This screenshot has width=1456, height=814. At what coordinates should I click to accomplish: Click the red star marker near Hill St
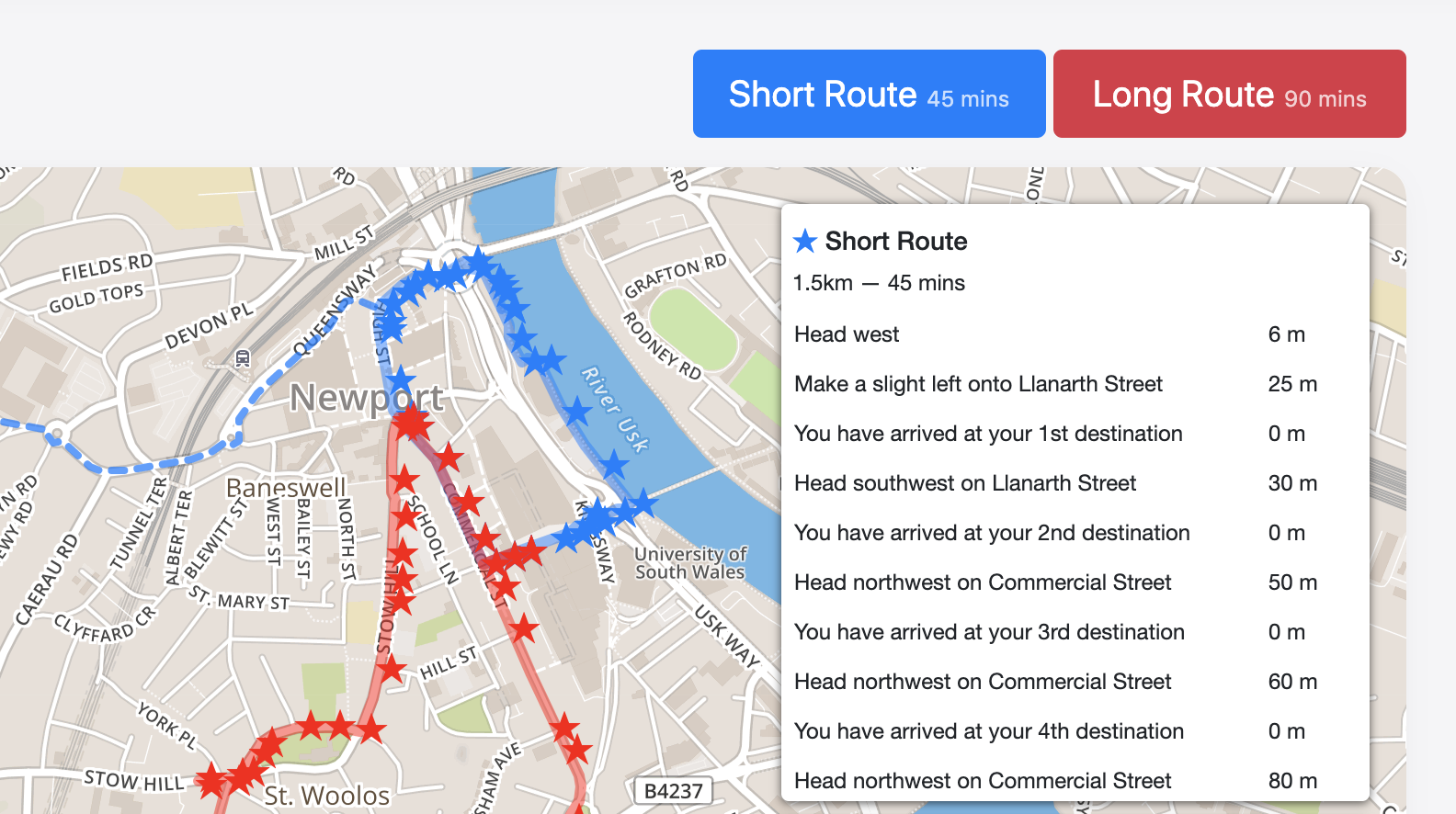coord(392,668)
